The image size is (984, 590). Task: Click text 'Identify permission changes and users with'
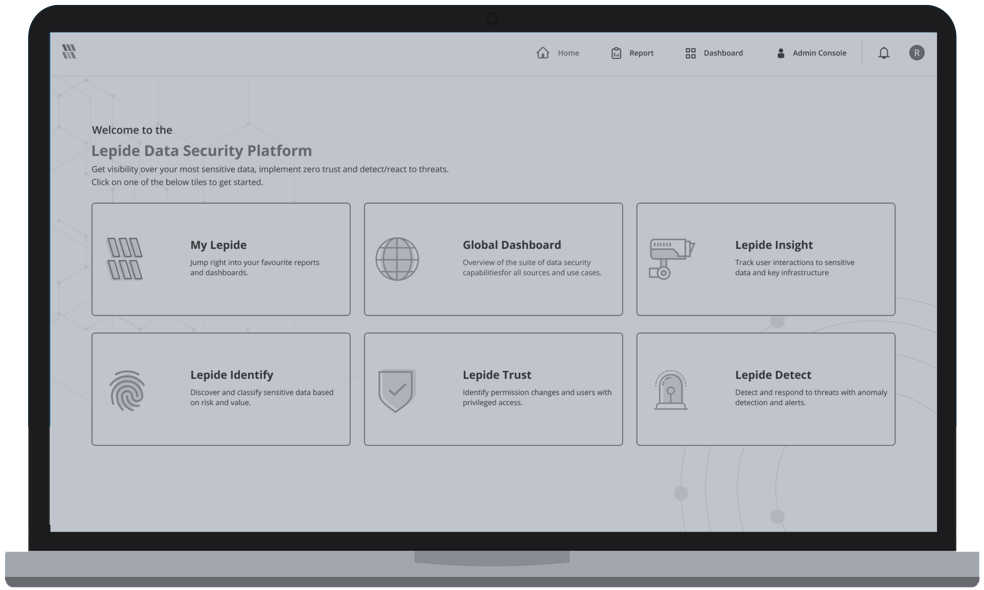(537, 392)
